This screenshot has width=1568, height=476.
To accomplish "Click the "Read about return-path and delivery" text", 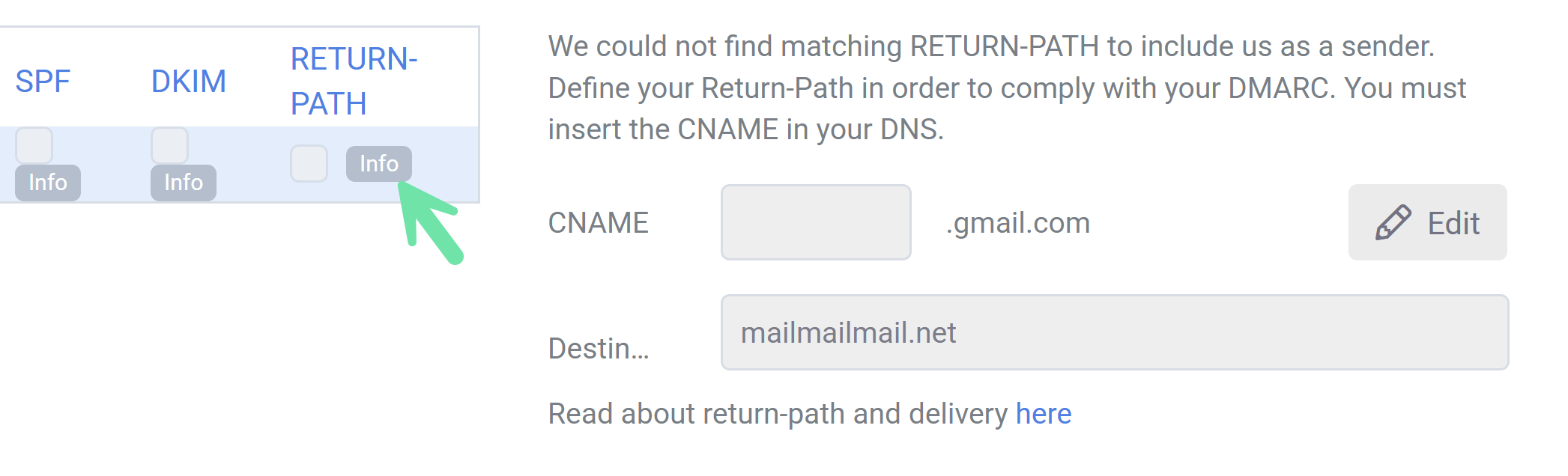I will (x=778, y=414).
